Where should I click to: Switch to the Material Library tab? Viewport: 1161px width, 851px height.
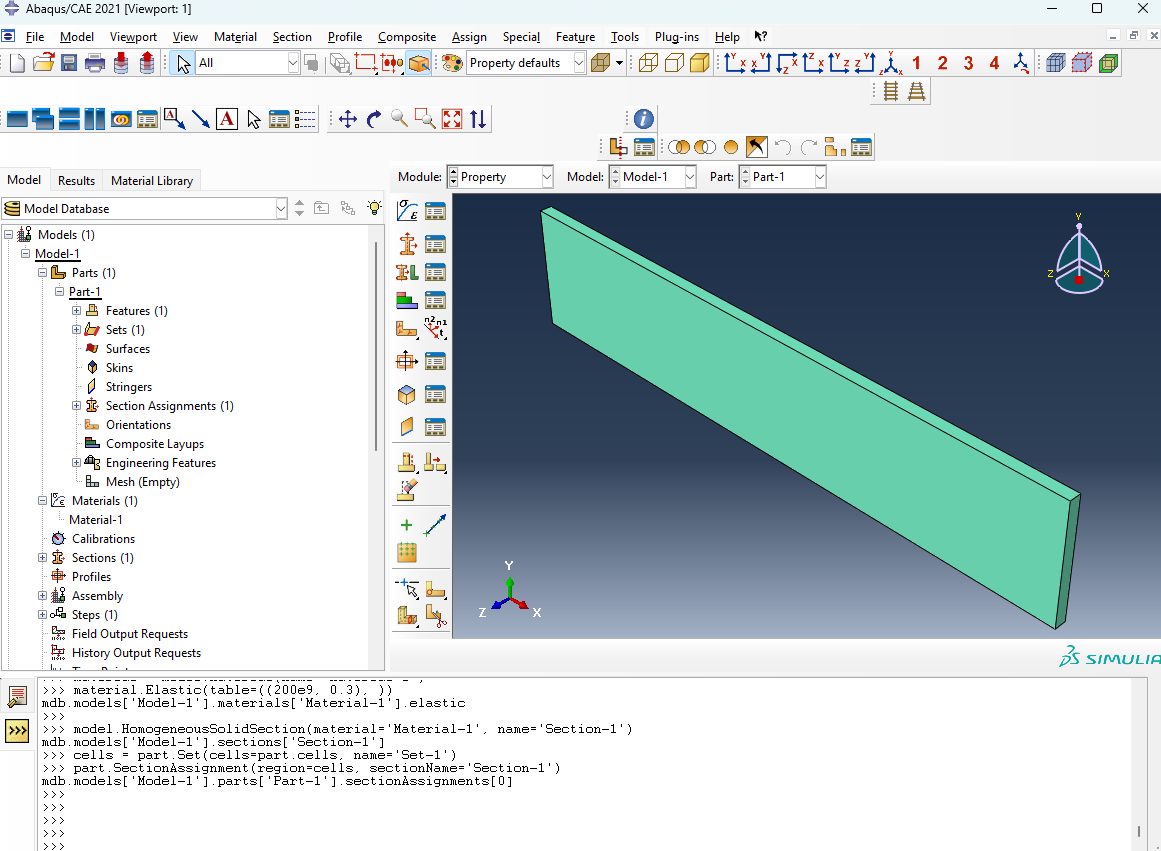[x=152, y=181]
